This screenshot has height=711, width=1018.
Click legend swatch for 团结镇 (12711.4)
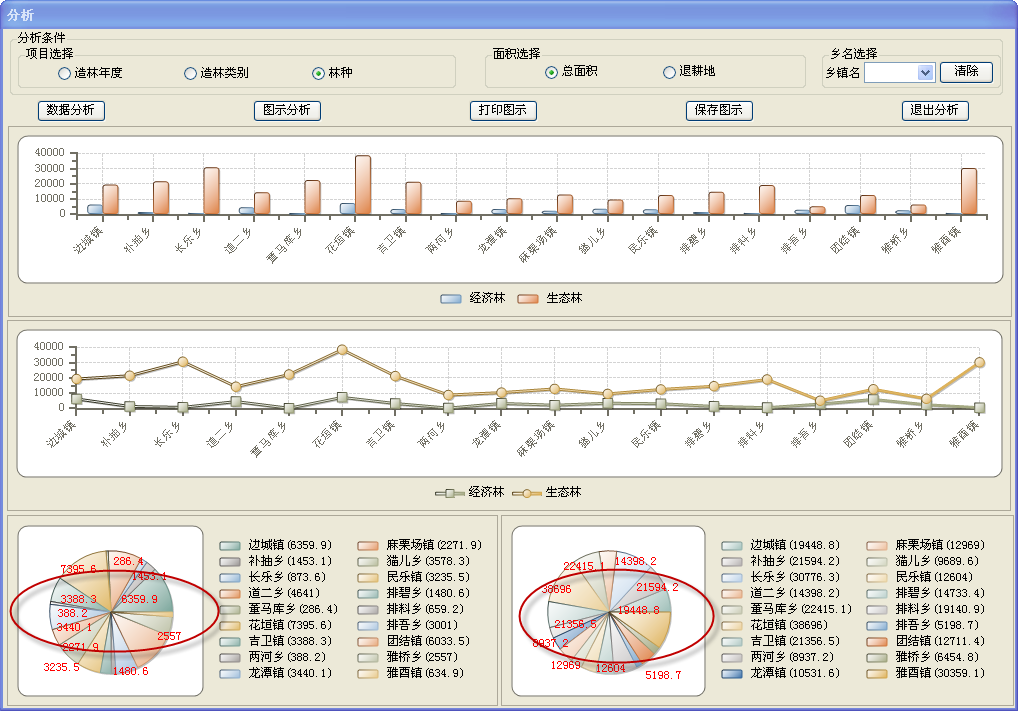tap(877, 642)
